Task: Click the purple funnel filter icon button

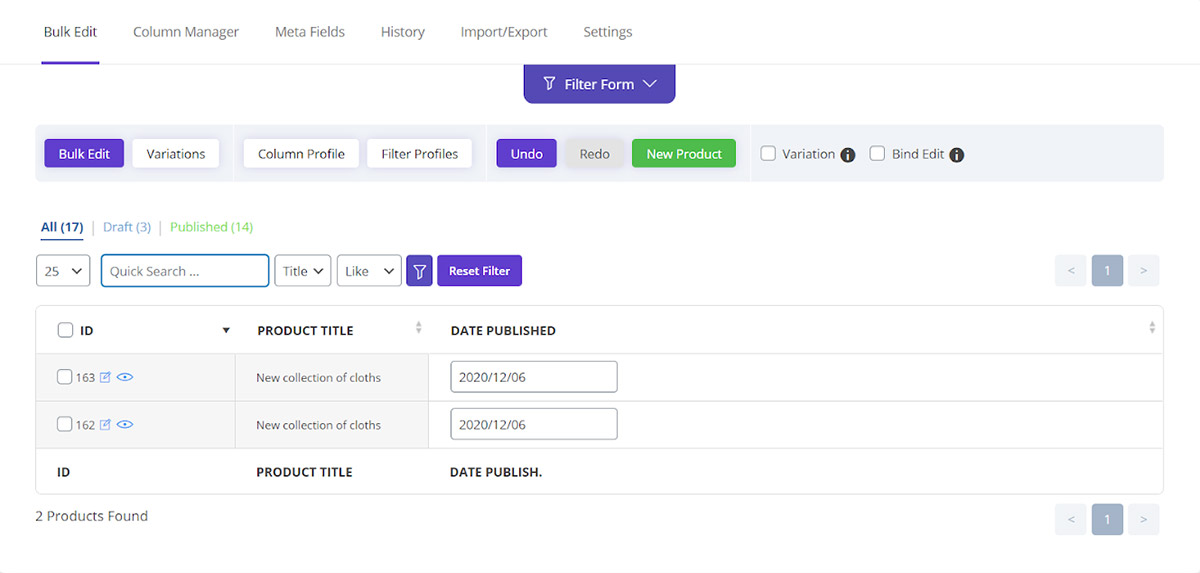Action: tap(419, 271)
